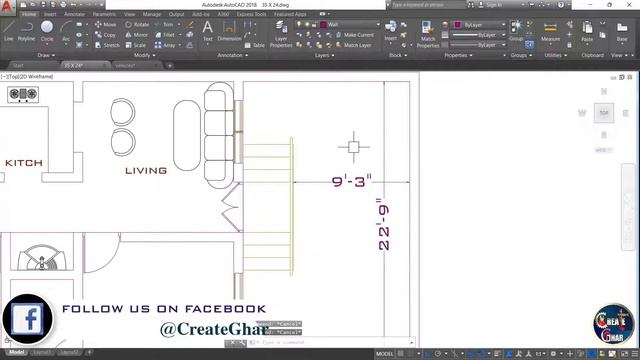The height and width of the screenshot is (360, 640).
Task: Select the Polyline tool
Action: [x=26, y=31]
